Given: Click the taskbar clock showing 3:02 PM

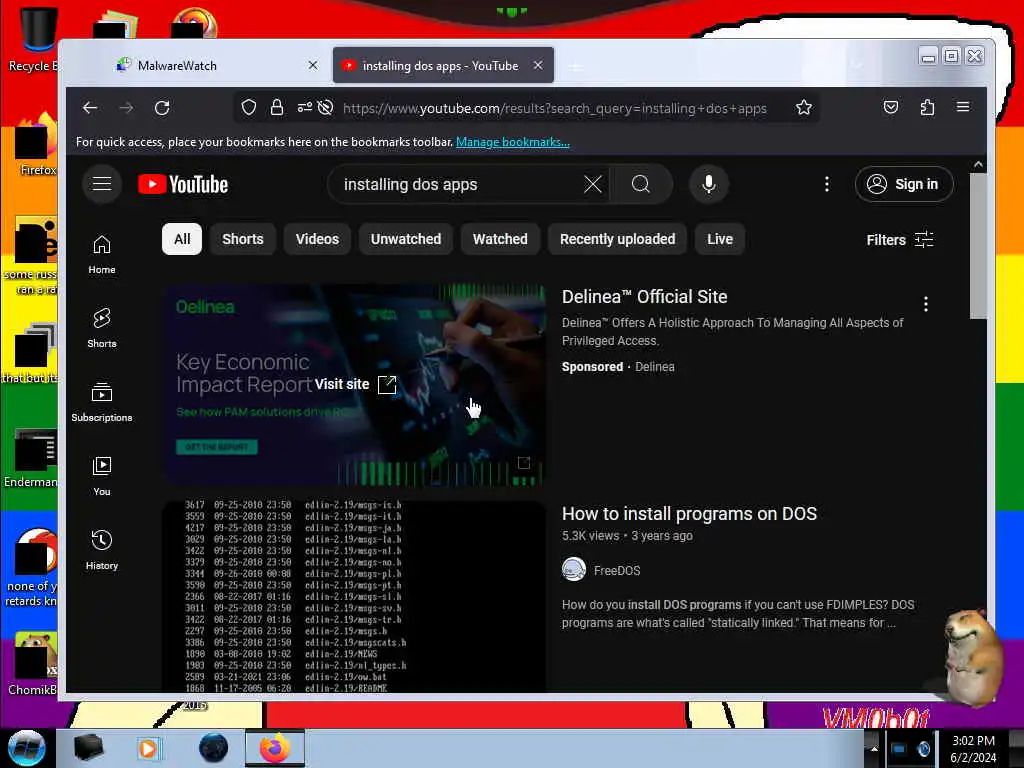Looking at the screenshot, I should [x=973, y=748].
